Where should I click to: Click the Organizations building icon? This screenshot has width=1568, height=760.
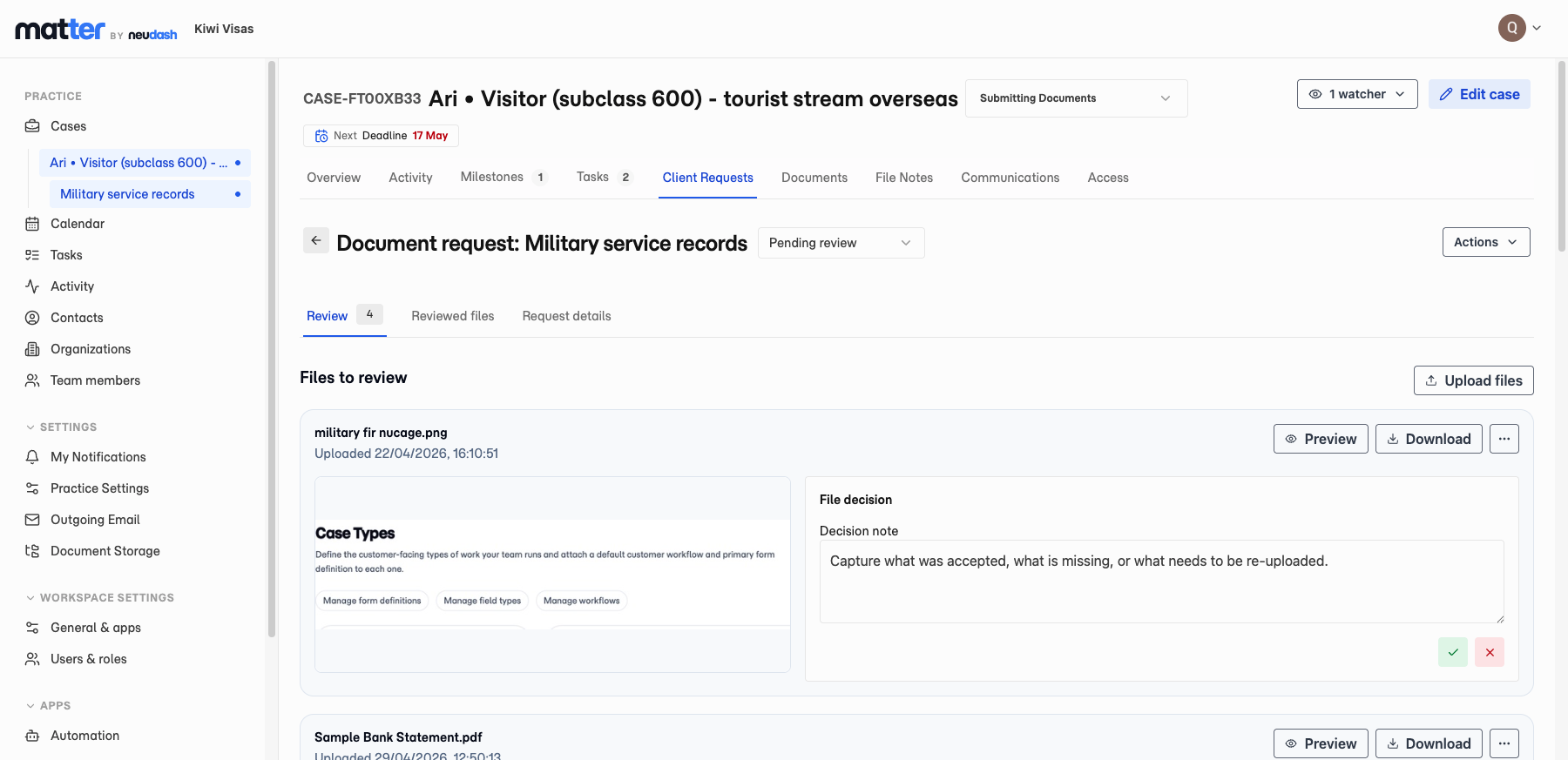tap(32, 349)
